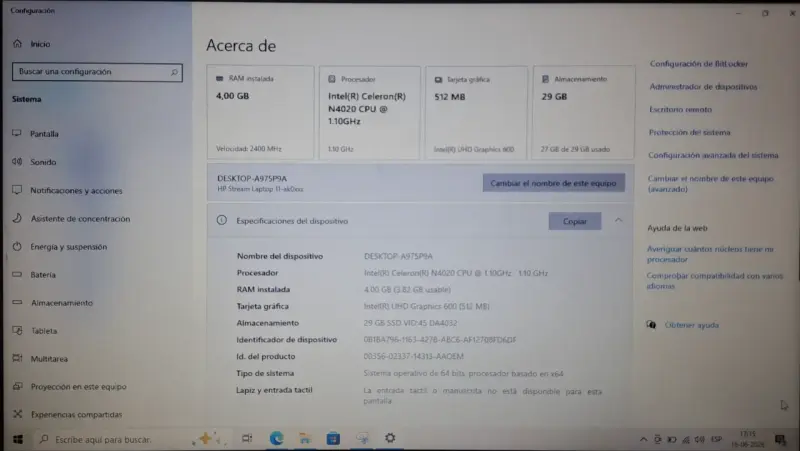Open Averiguar cuántos núcleos tiene mi procesador
This screenshot has width=800, height=451.
[x=710, y=254]
